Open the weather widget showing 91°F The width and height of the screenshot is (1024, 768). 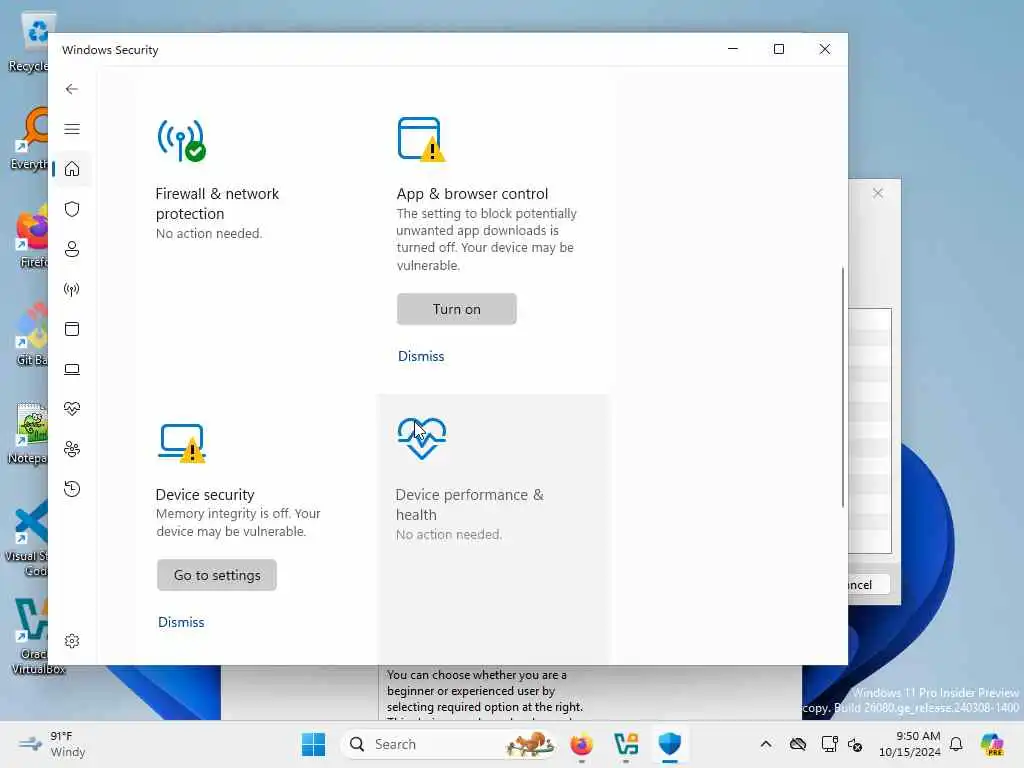point(54,744)
